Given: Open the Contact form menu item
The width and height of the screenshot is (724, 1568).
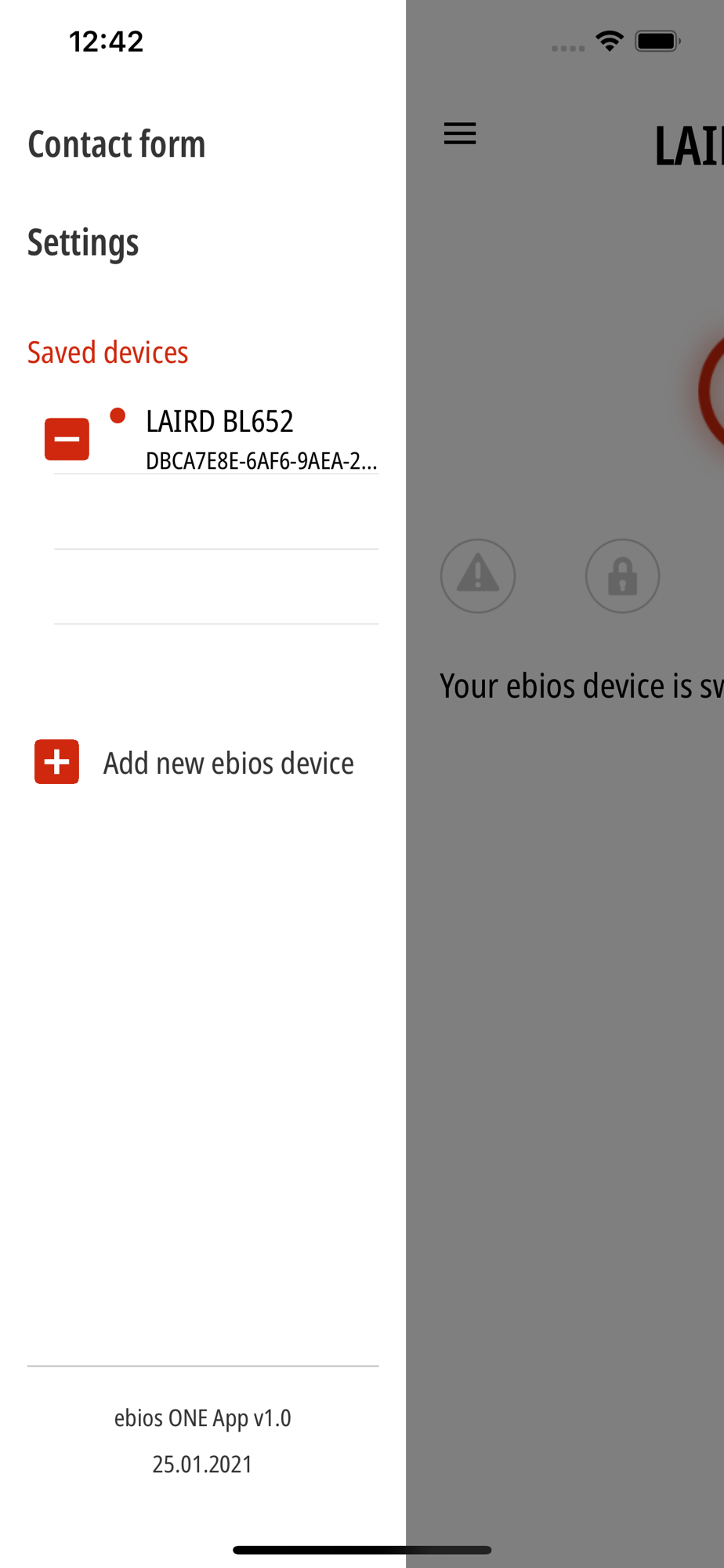Looking at the screenshot, I should click(117, 144).
